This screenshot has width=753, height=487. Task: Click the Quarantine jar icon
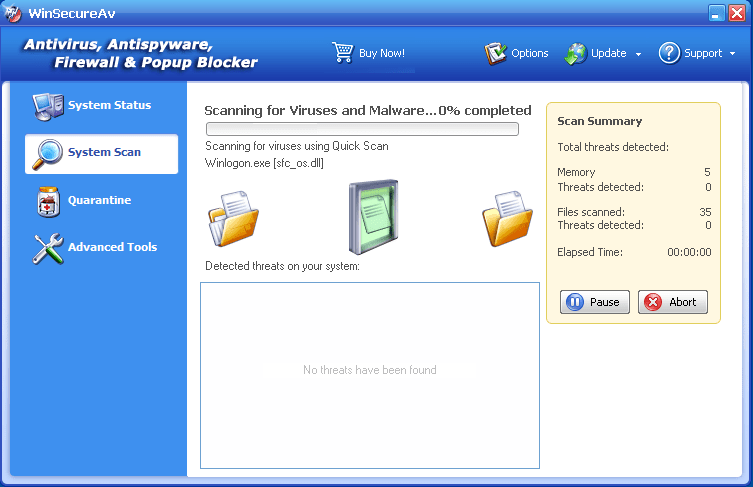click(x=47, y=201)
